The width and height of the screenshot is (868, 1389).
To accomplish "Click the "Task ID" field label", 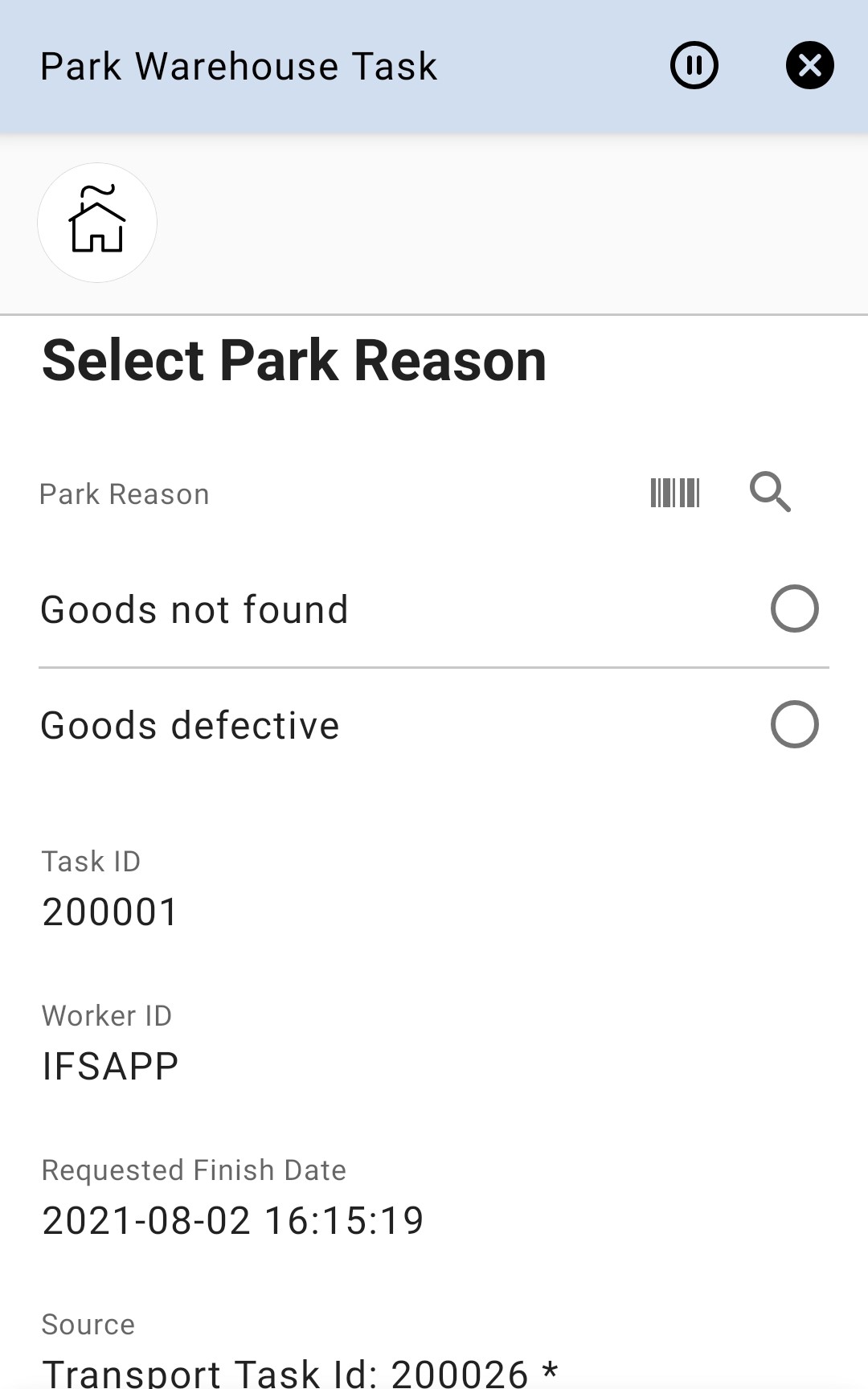I will [91, 862].
